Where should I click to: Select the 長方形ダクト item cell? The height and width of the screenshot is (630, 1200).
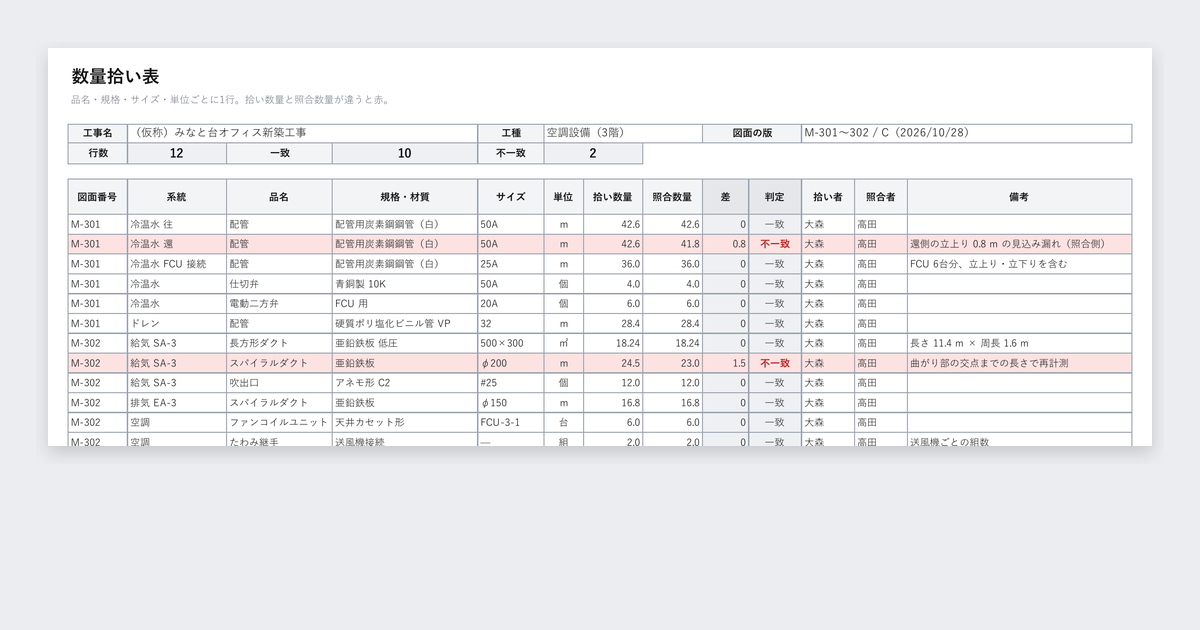[x=280, y=343]
